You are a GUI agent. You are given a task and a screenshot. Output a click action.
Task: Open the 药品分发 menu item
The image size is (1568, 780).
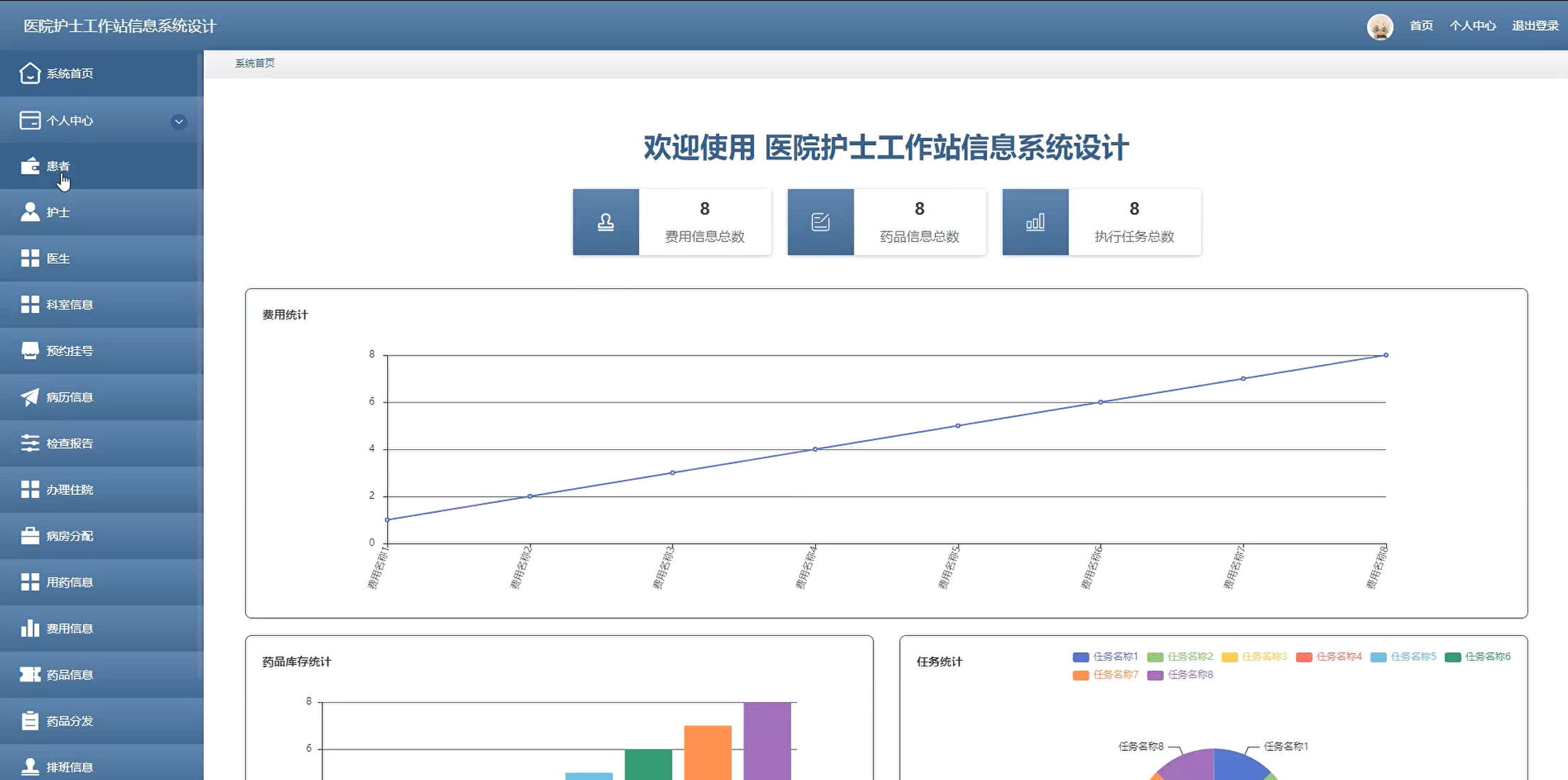(102, 720)
